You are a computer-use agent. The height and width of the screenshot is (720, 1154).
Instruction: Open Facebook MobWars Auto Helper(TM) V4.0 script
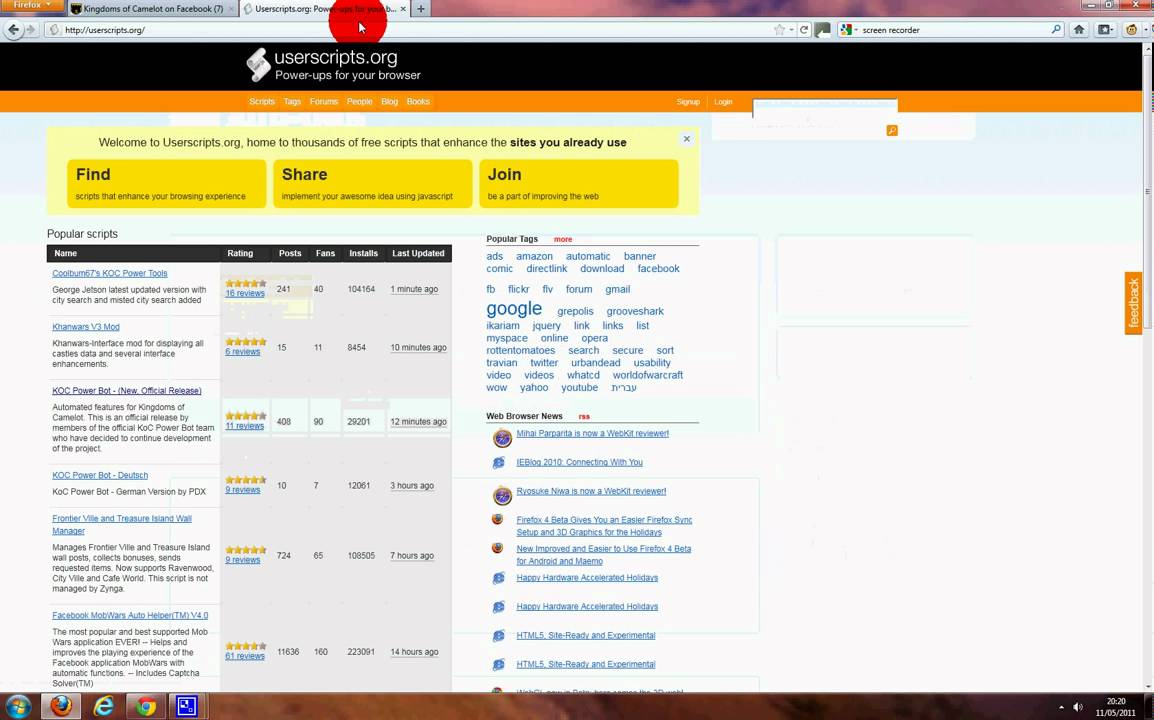tap(130, 615)
